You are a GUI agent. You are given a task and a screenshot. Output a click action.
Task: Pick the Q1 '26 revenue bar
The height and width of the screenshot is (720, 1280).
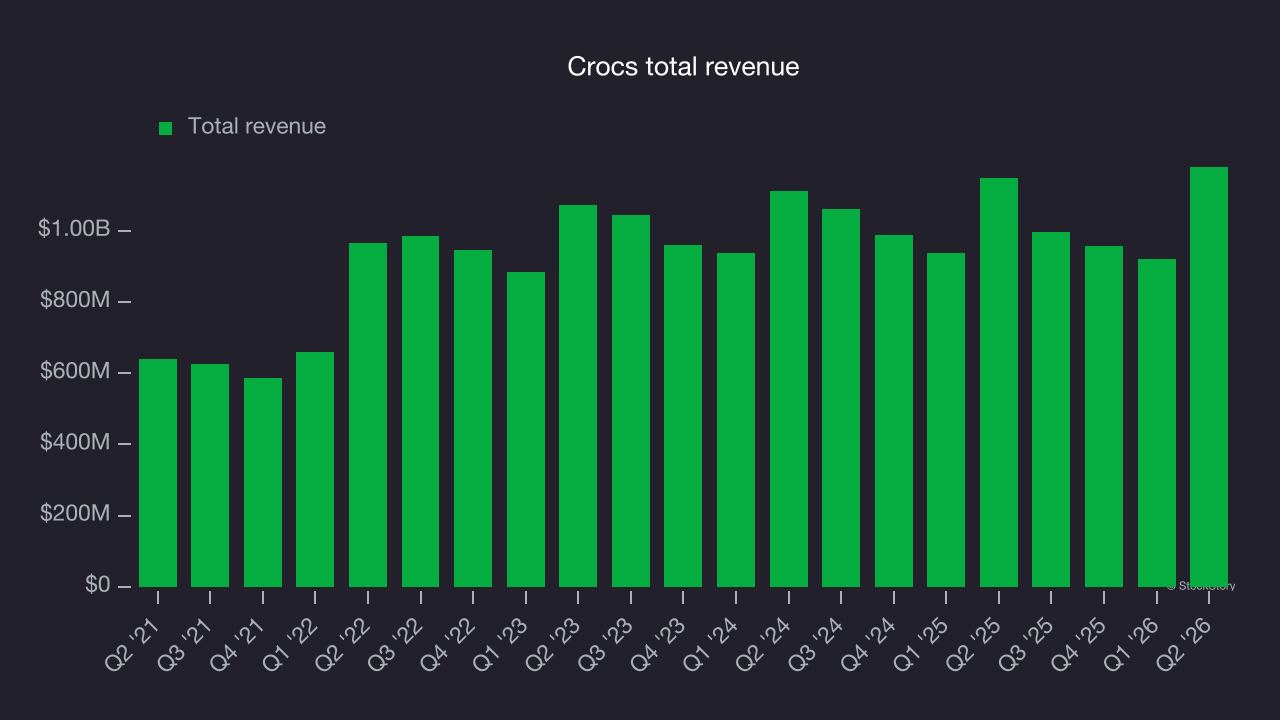[x=1157, y=423]
